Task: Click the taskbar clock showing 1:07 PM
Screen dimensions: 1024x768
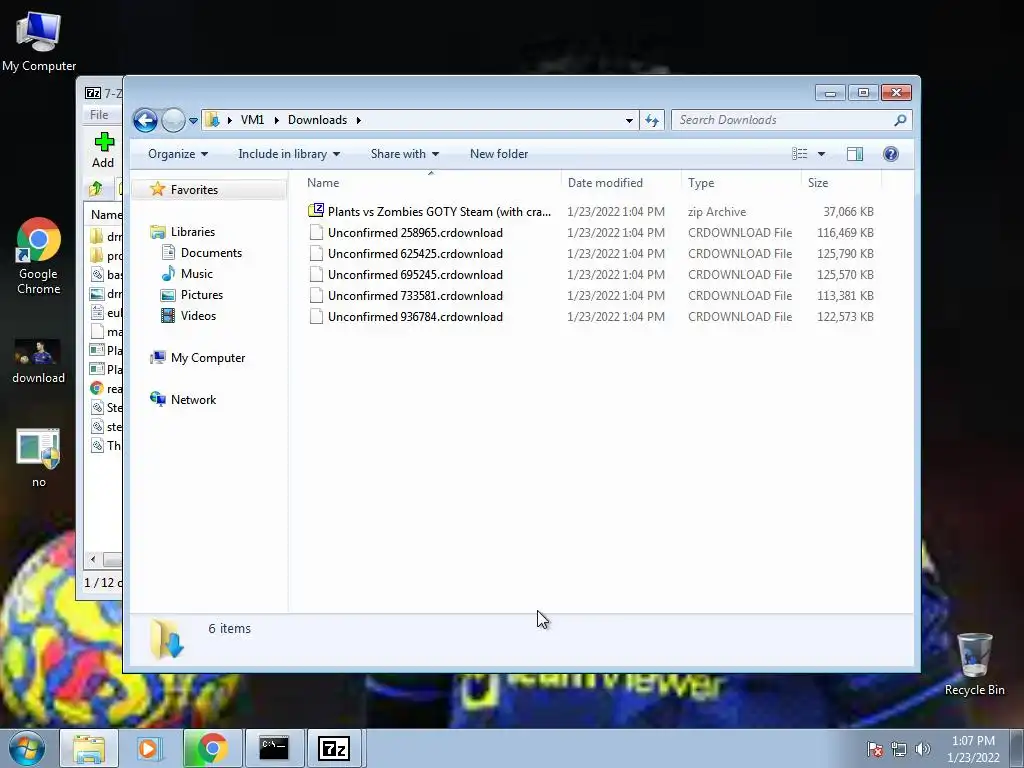Action: (x=973, y=749)
